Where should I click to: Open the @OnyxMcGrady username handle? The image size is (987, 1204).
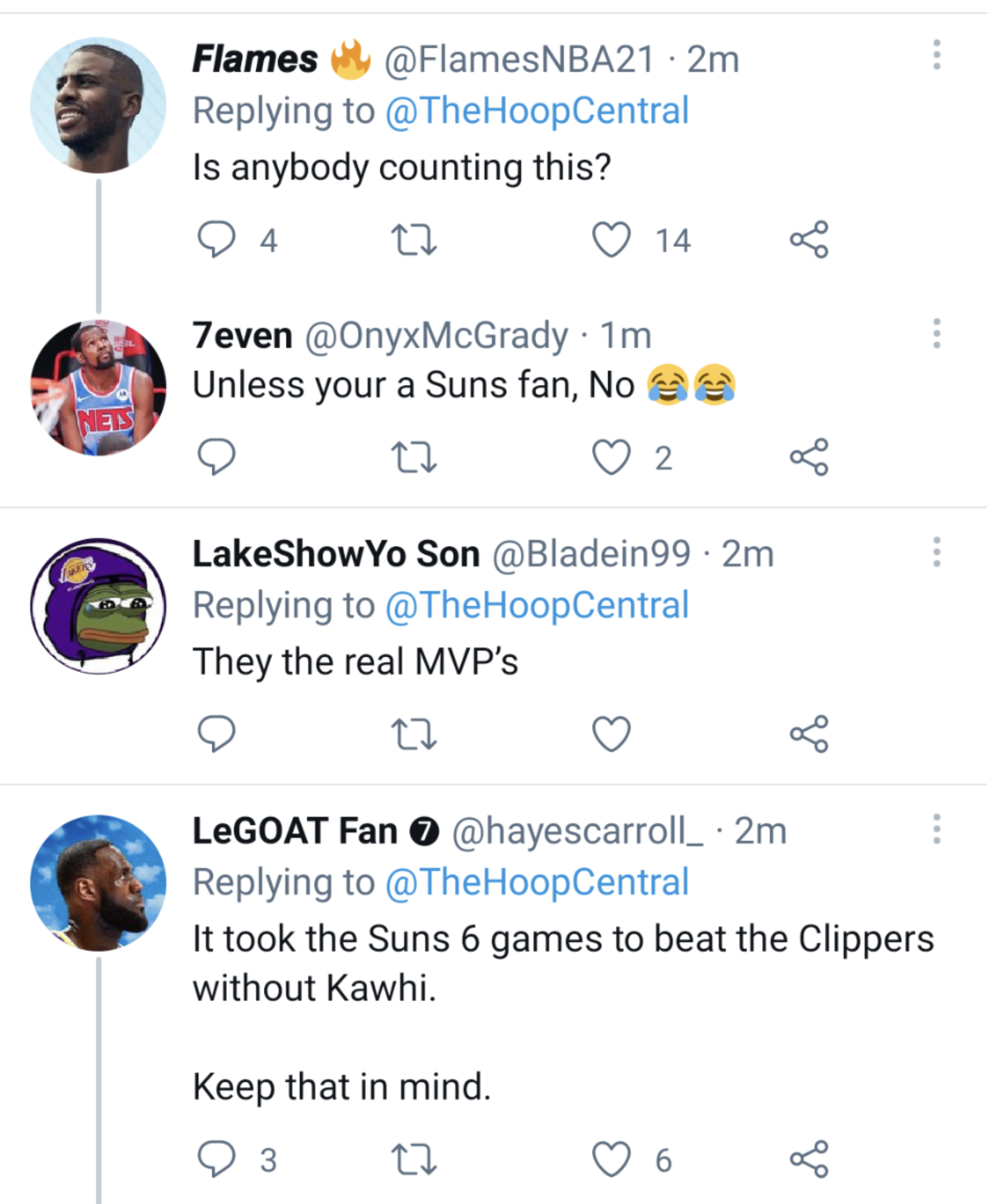click(x=436, y=336)
